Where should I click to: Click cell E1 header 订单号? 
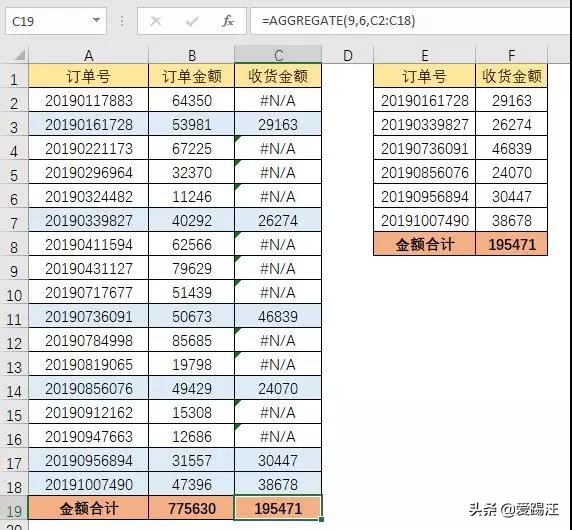click(x=425, y=76)
